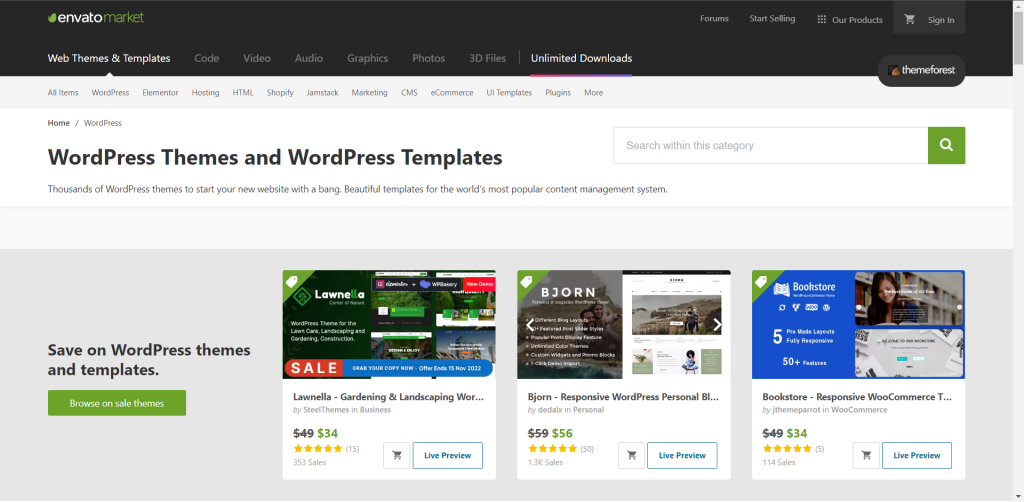Select Marketing in sub-navigation
This screenshot has width=1024, height=502.
point(370,93)
